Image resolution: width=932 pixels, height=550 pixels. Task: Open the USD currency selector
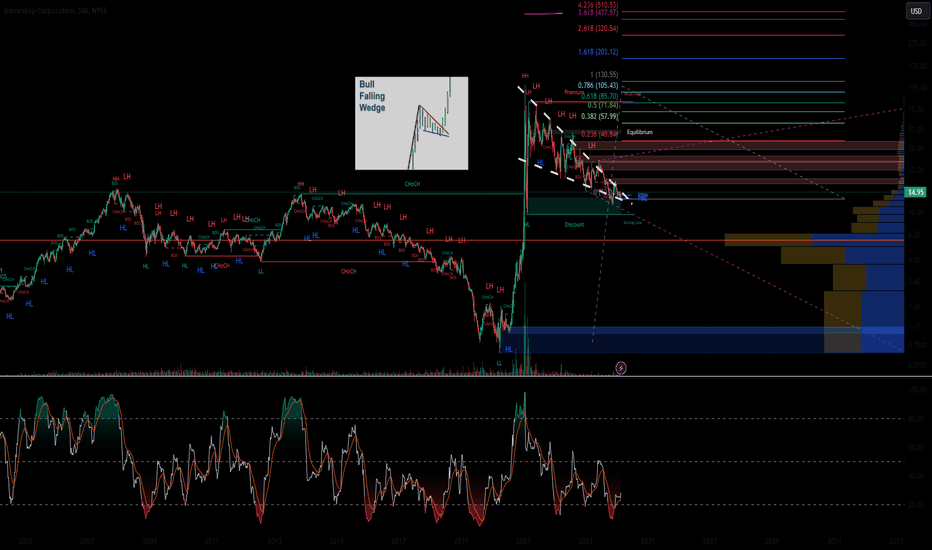coord(916,11)
